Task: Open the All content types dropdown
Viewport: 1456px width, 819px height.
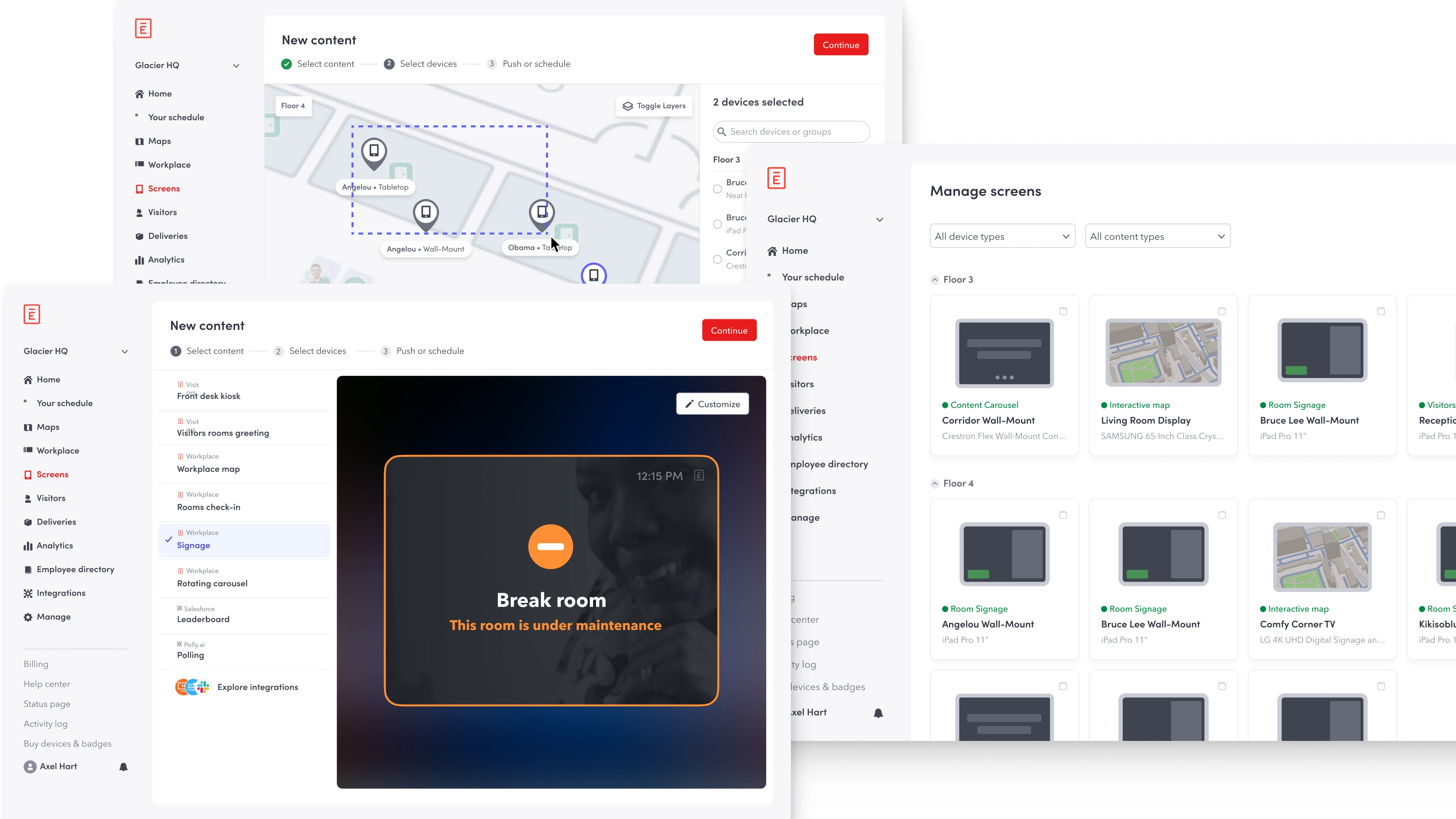Action: pos(1158,236)
